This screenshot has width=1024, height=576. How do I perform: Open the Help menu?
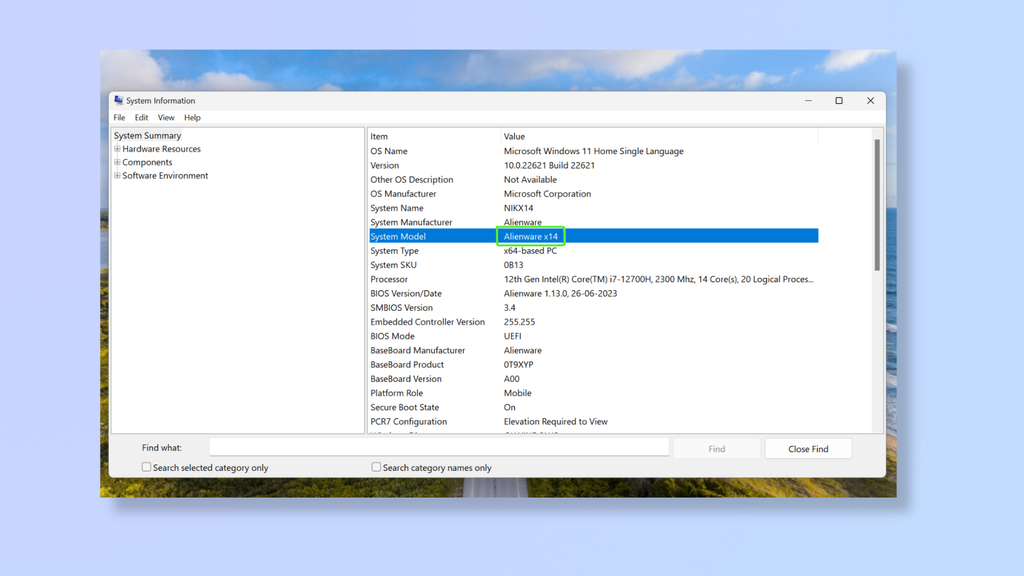click(192, 117)
